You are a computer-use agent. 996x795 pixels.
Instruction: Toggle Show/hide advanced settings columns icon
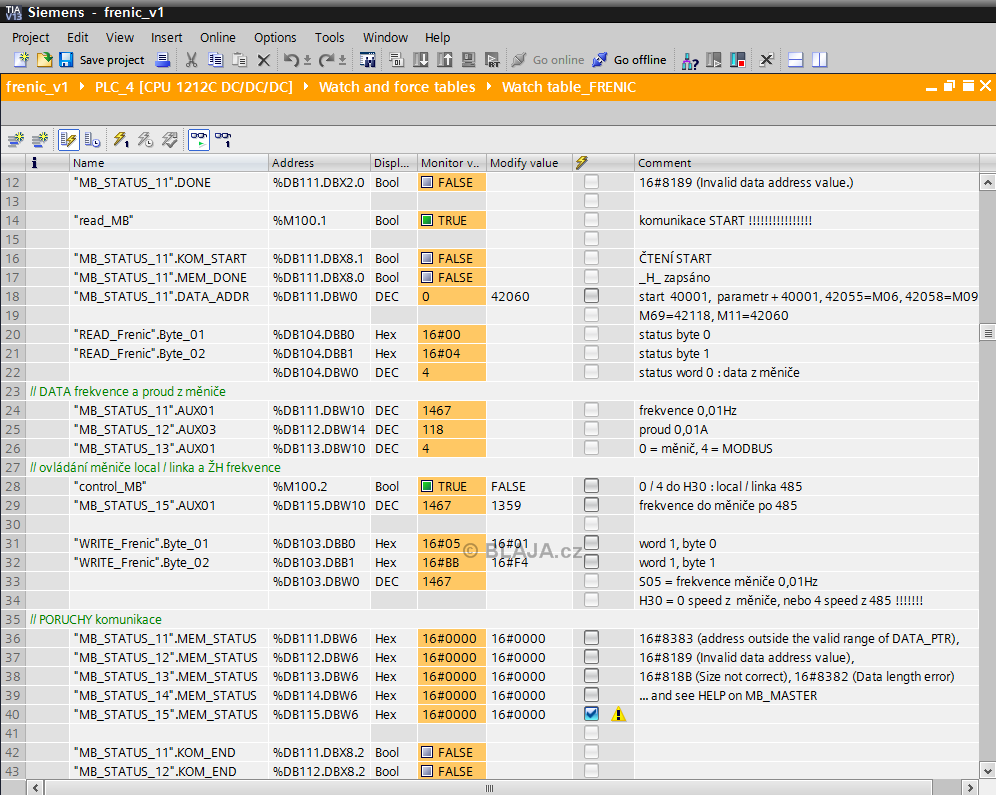pos(92,139)
